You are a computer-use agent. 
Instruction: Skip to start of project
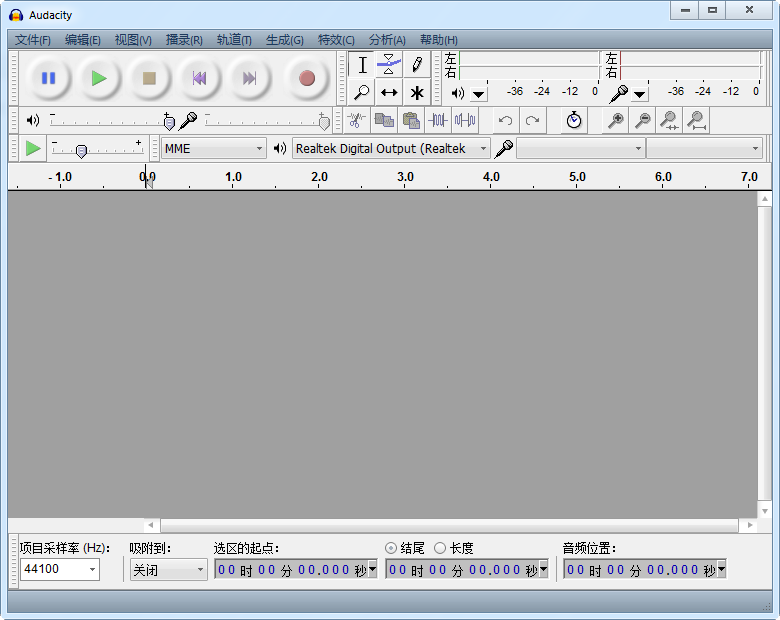(x=199, y=78)
